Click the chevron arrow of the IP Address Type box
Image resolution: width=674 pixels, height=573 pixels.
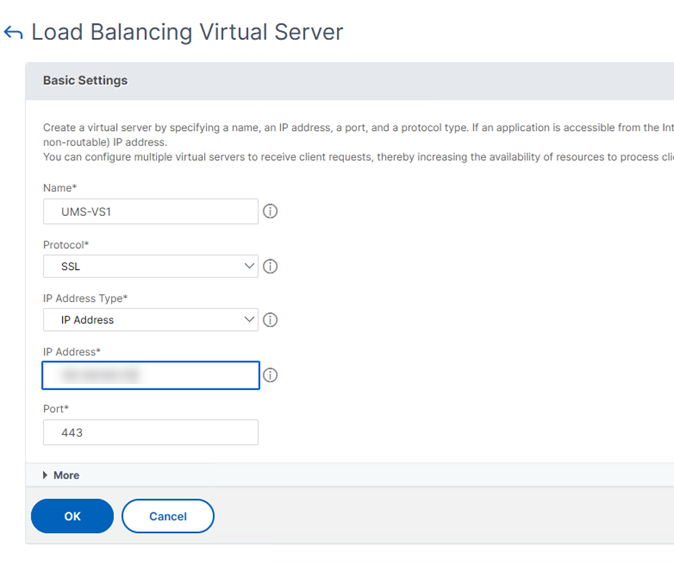click(250, 320)
